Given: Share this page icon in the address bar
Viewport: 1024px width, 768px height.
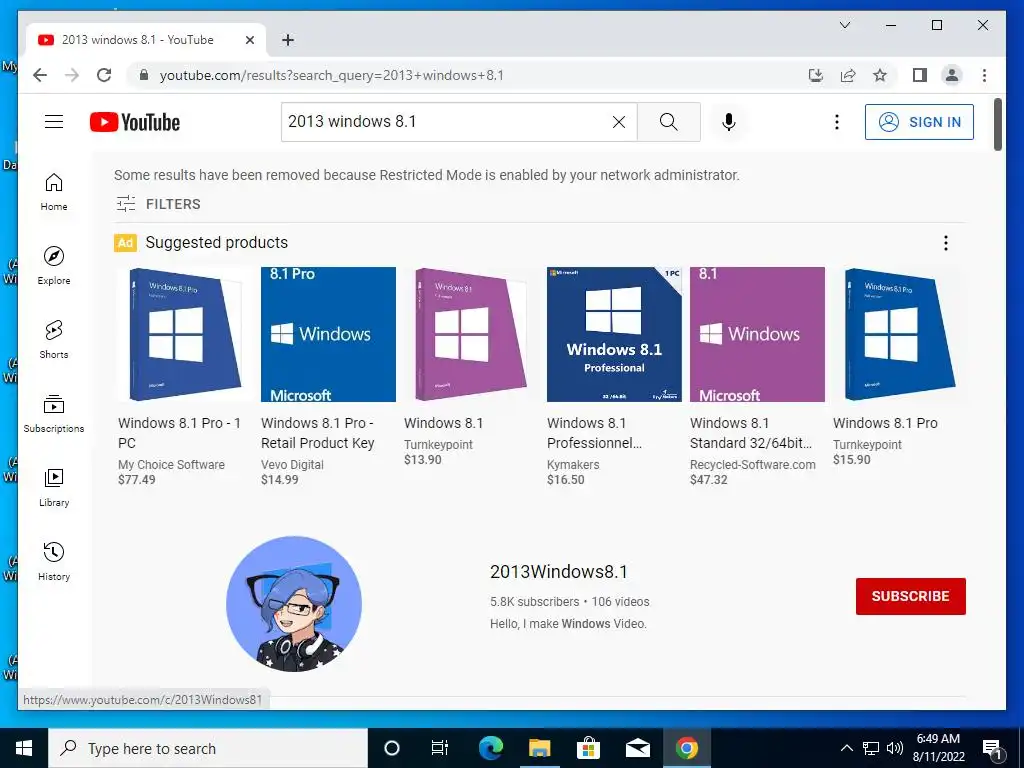Looking at the screenshot, I should click(848, 75).
